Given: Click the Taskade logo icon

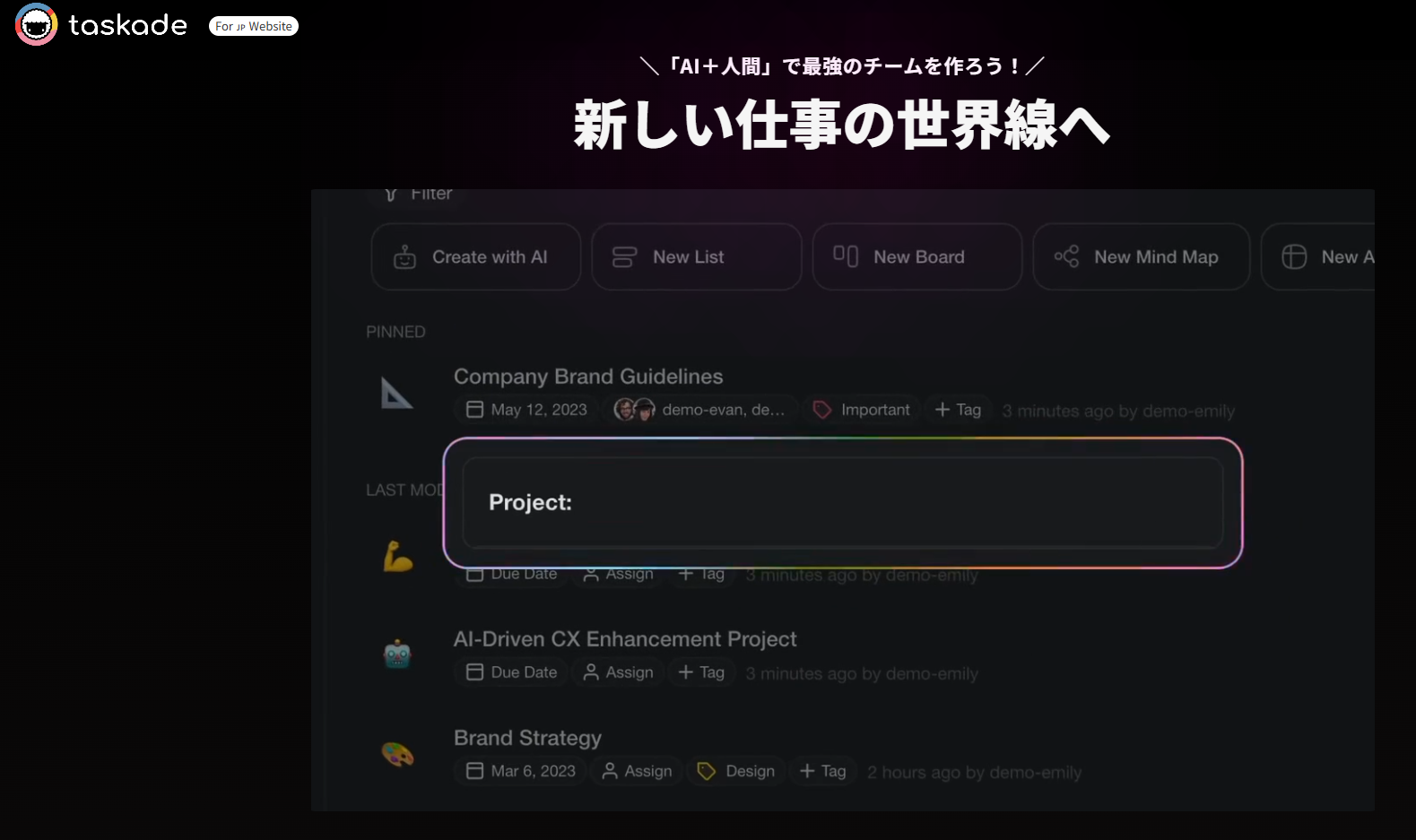Looking at the screenshot, I should (x=36, y=25).
